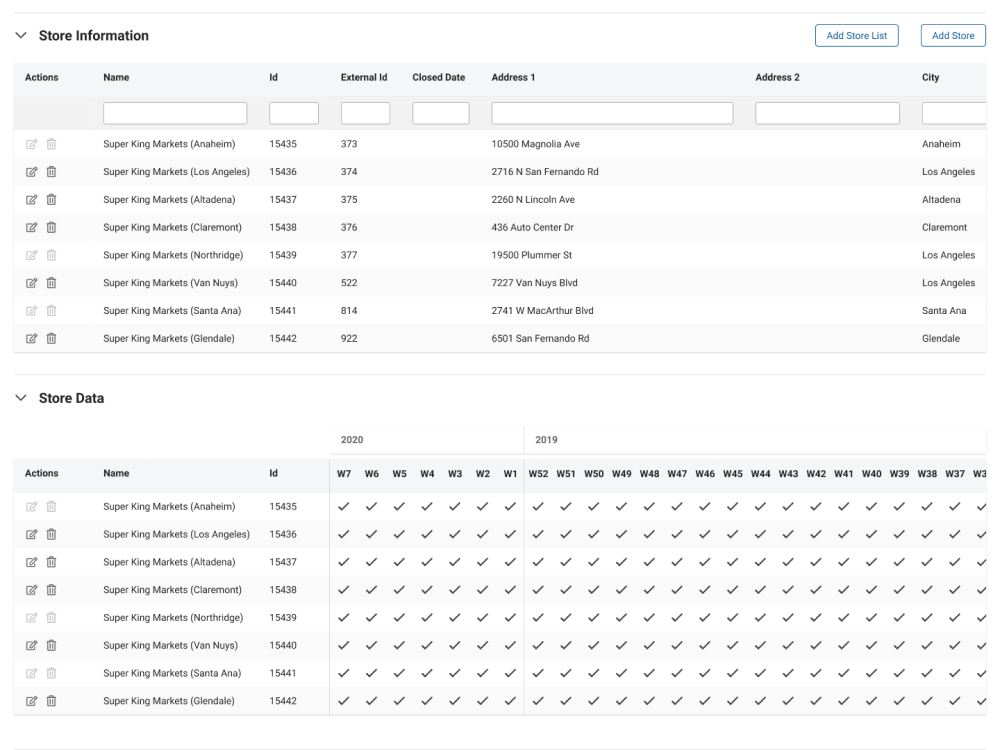
Task: Delete Claremont row in Store Data
Action: pyautogui.click(x=52, y=590)
